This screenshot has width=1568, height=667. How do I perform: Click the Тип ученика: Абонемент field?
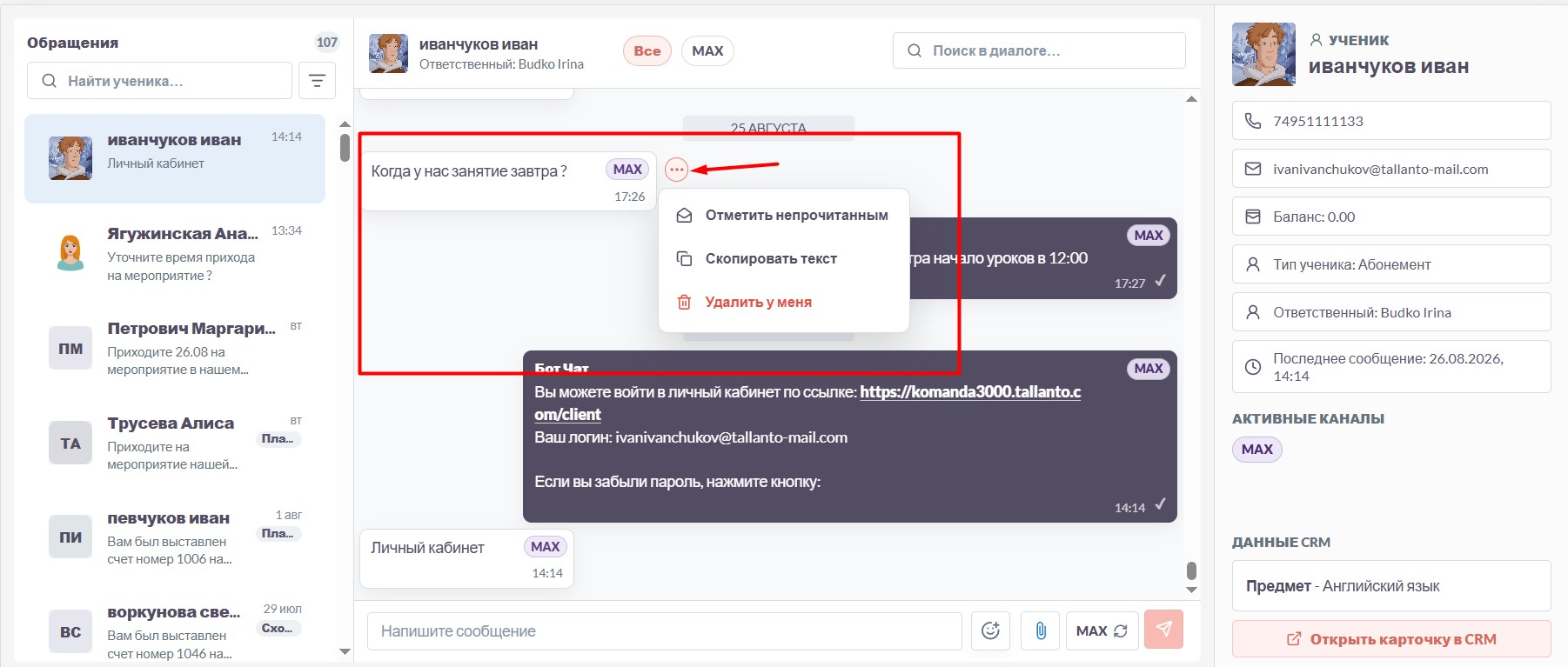(x=1391, y=264)
